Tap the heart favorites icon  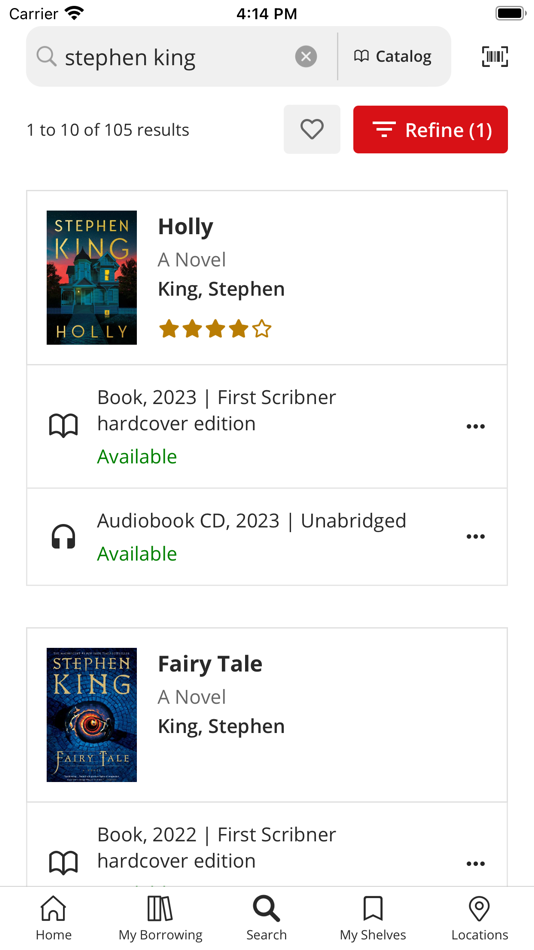(x=312, y=129)
